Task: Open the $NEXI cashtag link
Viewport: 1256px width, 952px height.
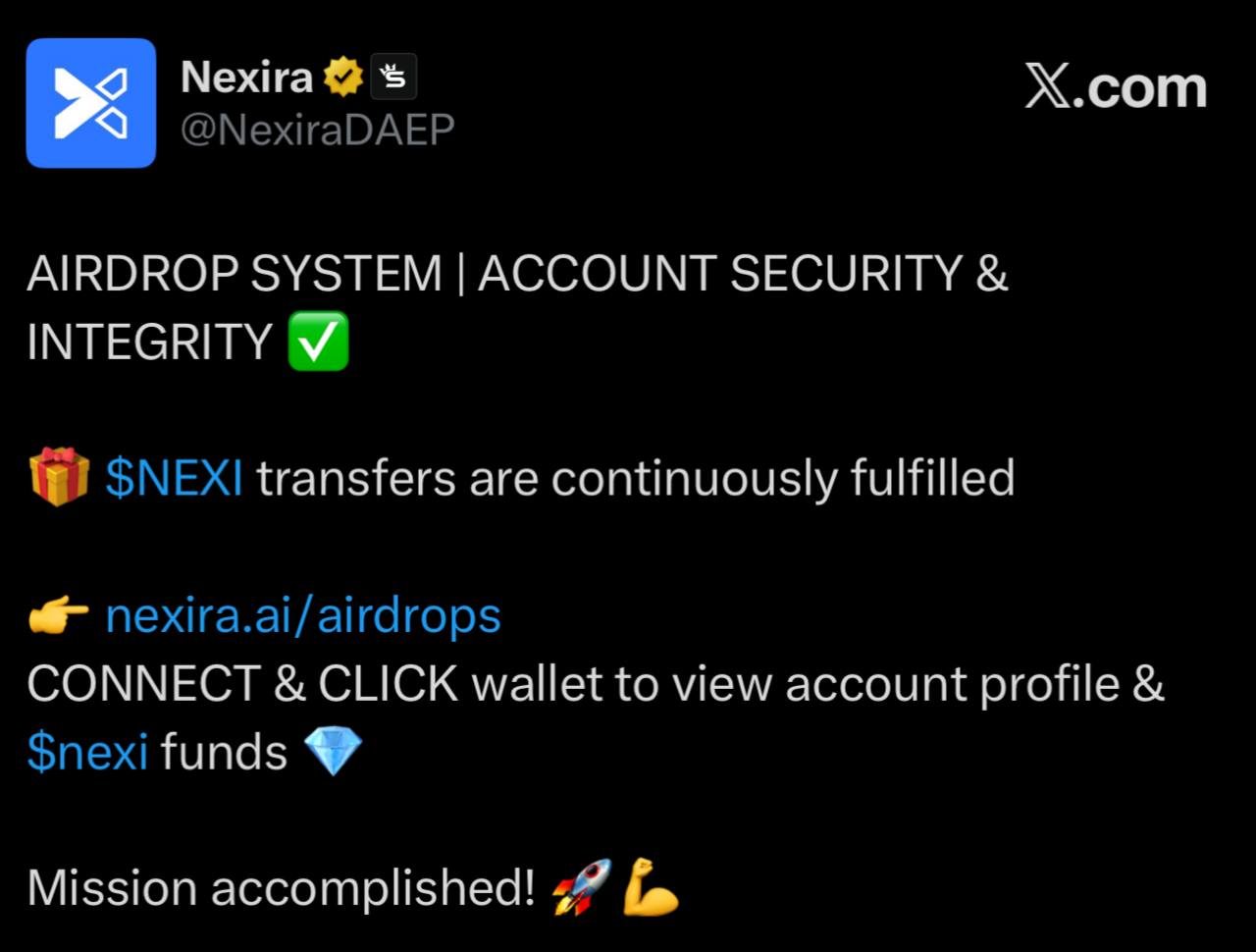Action: coord(175,478)
